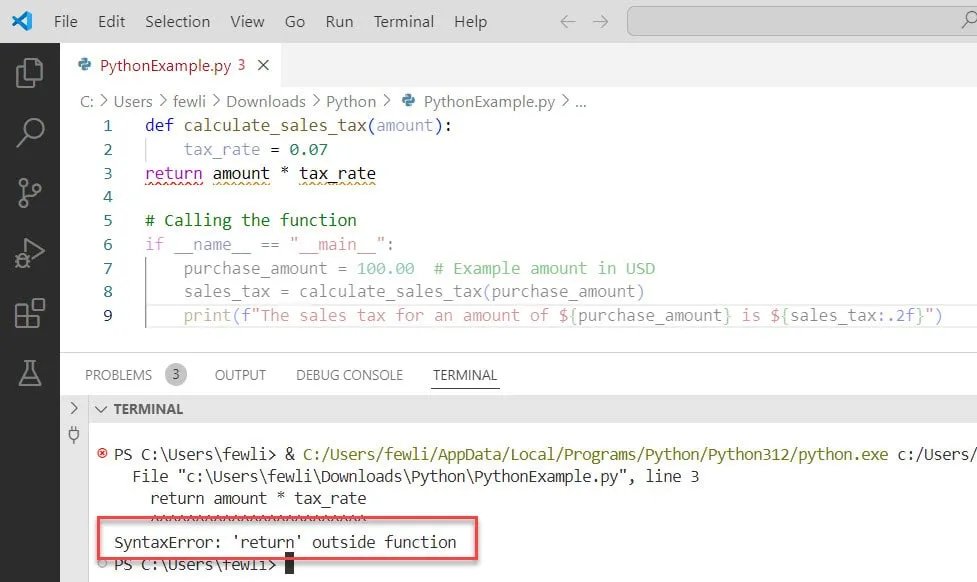Open the Search view icon
This screenshot has width=977, height=582.
tap(30, 131)
